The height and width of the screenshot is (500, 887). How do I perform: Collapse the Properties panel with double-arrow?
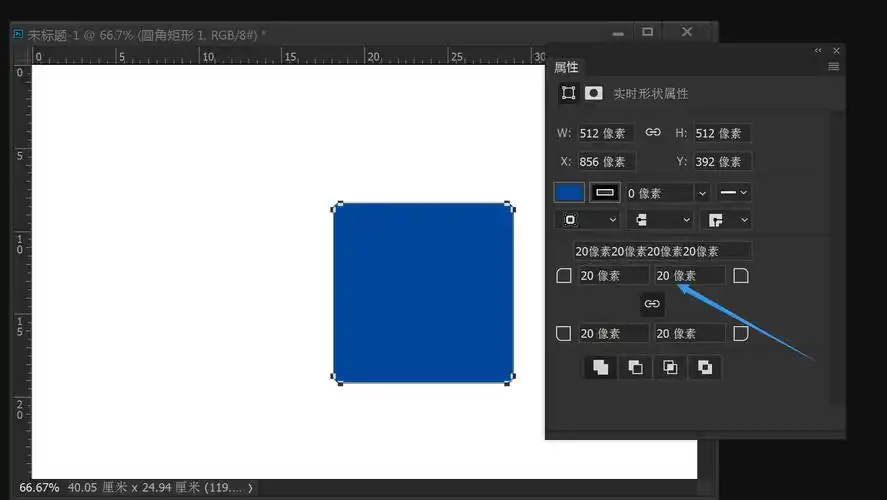tap(818, 50)
